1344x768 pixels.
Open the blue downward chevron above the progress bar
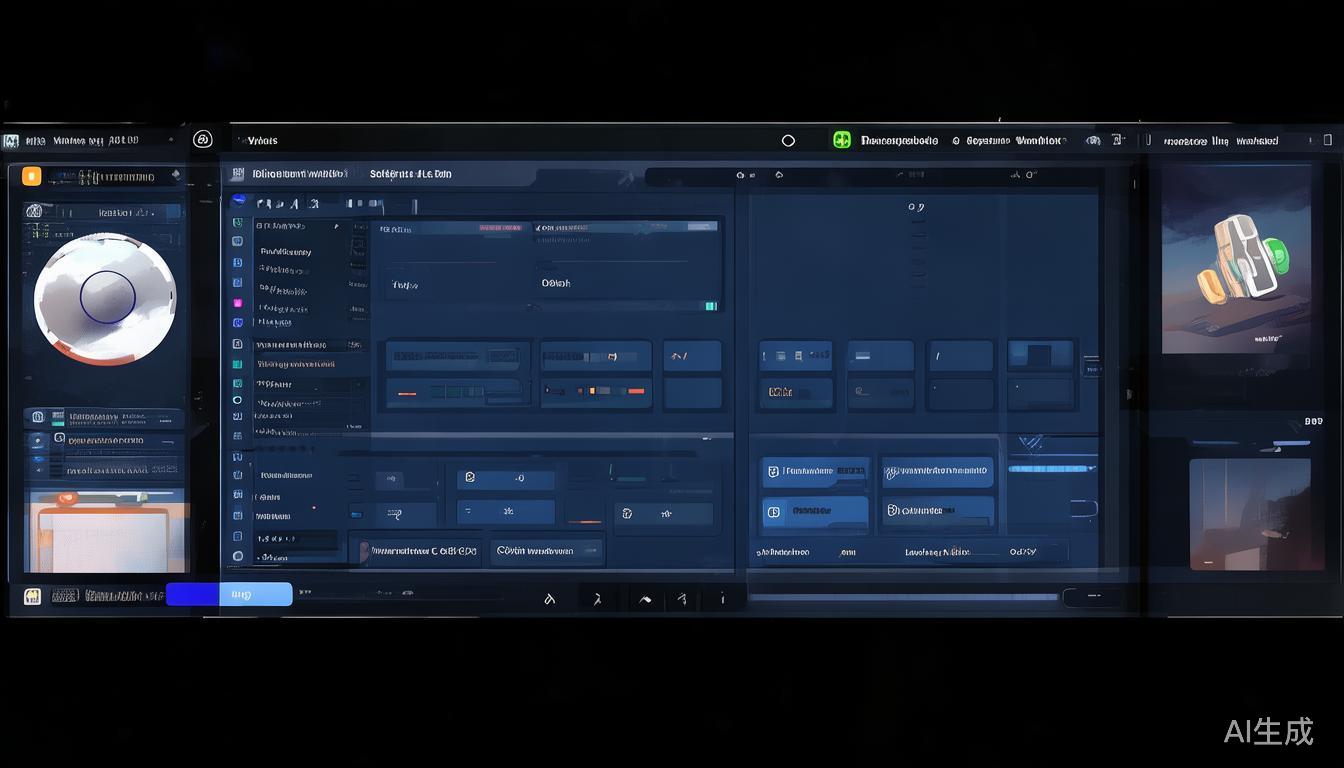(1029, 443)
